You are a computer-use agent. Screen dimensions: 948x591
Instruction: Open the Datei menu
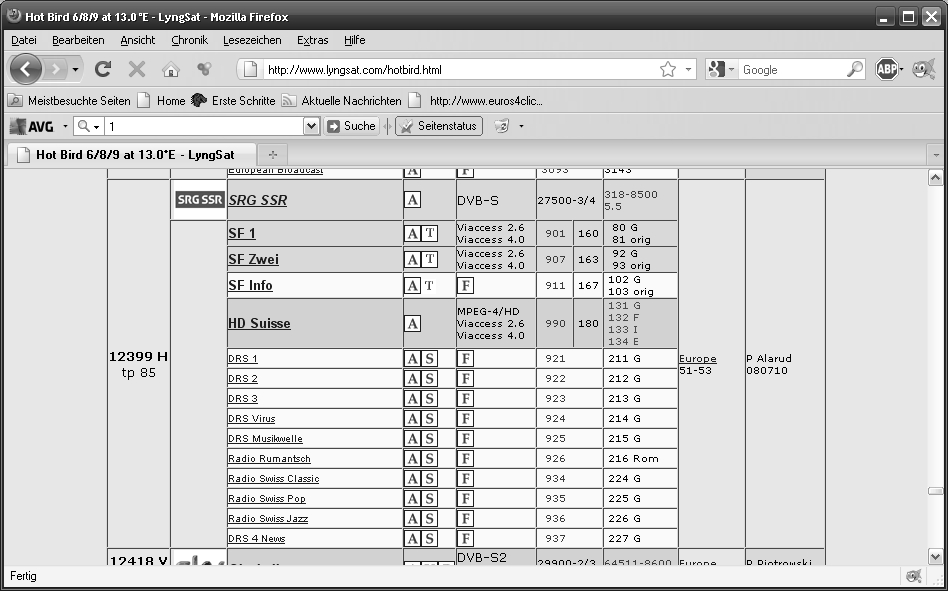click(x=24, y=40)
